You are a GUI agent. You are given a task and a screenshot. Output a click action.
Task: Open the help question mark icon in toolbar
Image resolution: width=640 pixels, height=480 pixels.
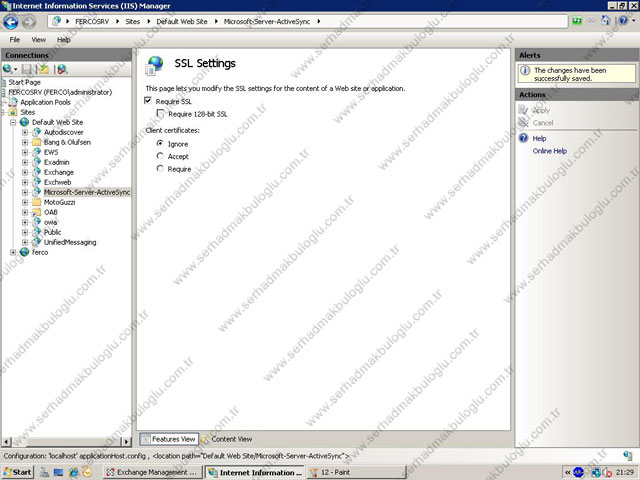coord(623,20)
